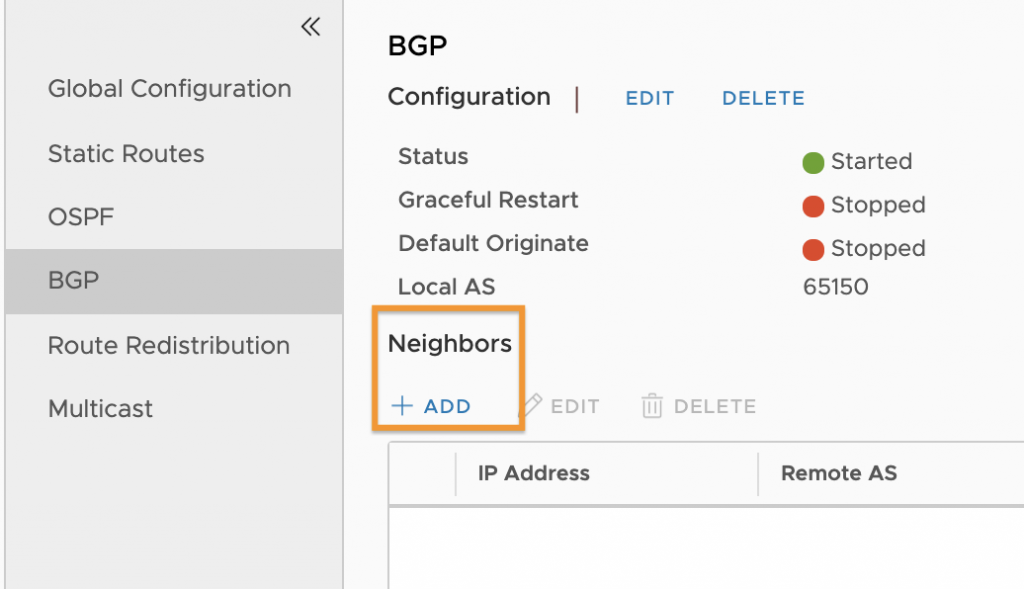Open Static Routes section

point(126,153)
